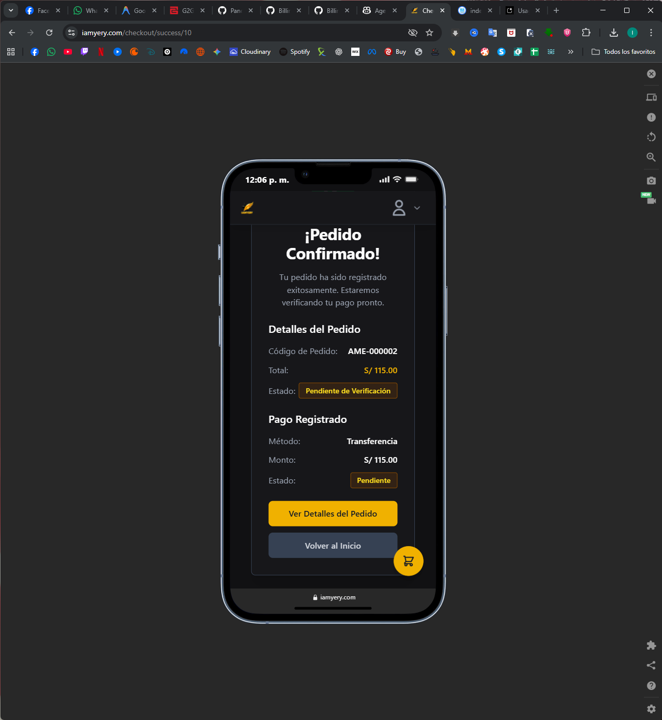Image resolution: width=662 pixels, height=720 pixels.
Task: Expand the user account dropdown menu
Action: point(406,208)
